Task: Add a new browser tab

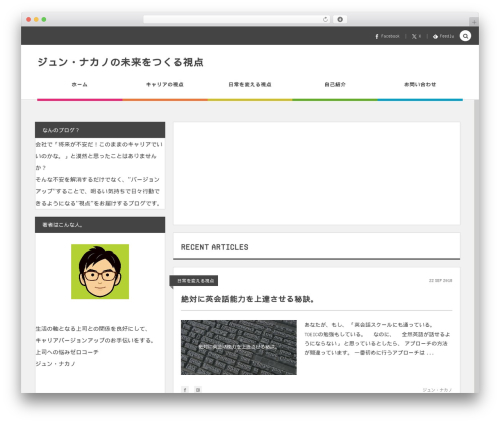Action: [474, 22]
